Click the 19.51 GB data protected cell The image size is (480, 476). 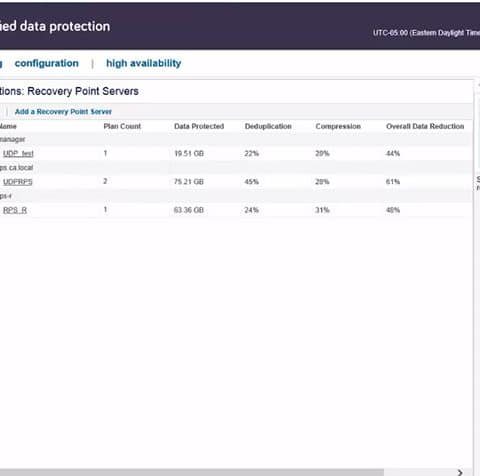point(189,154)
